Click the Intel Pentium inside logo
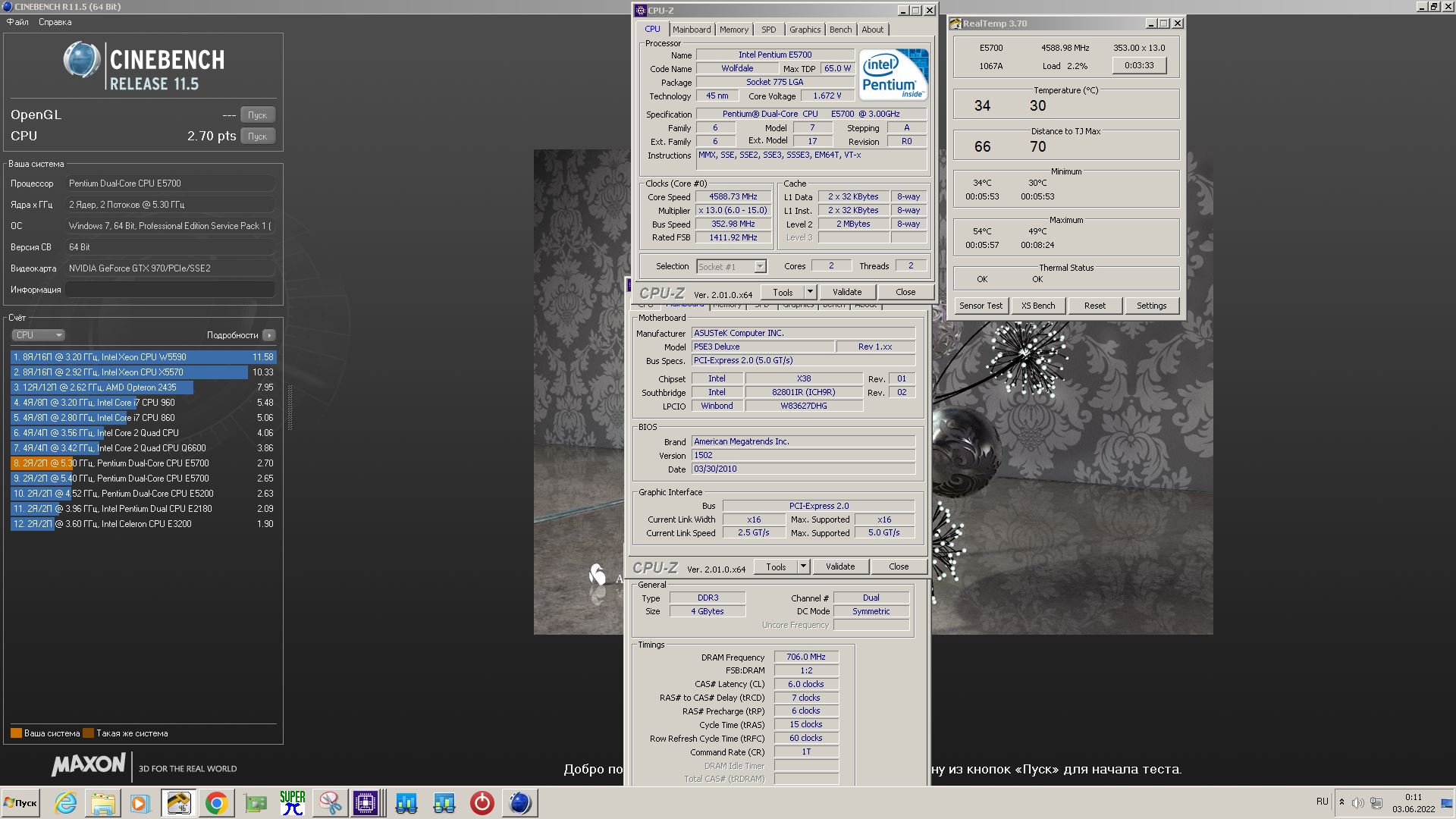Image resolution: width=1456 pixels, height=819 pixels. click(x=893, y=74)
